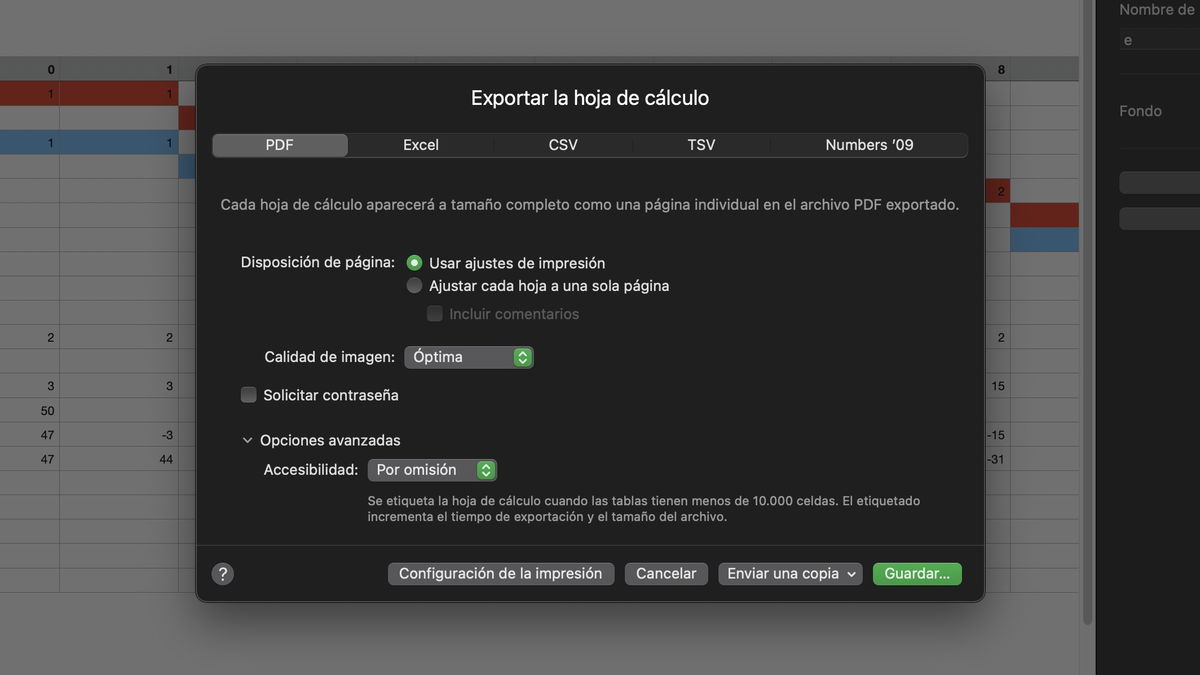Open the "Calidad de imagen" dropdown

tap(468, 356)
